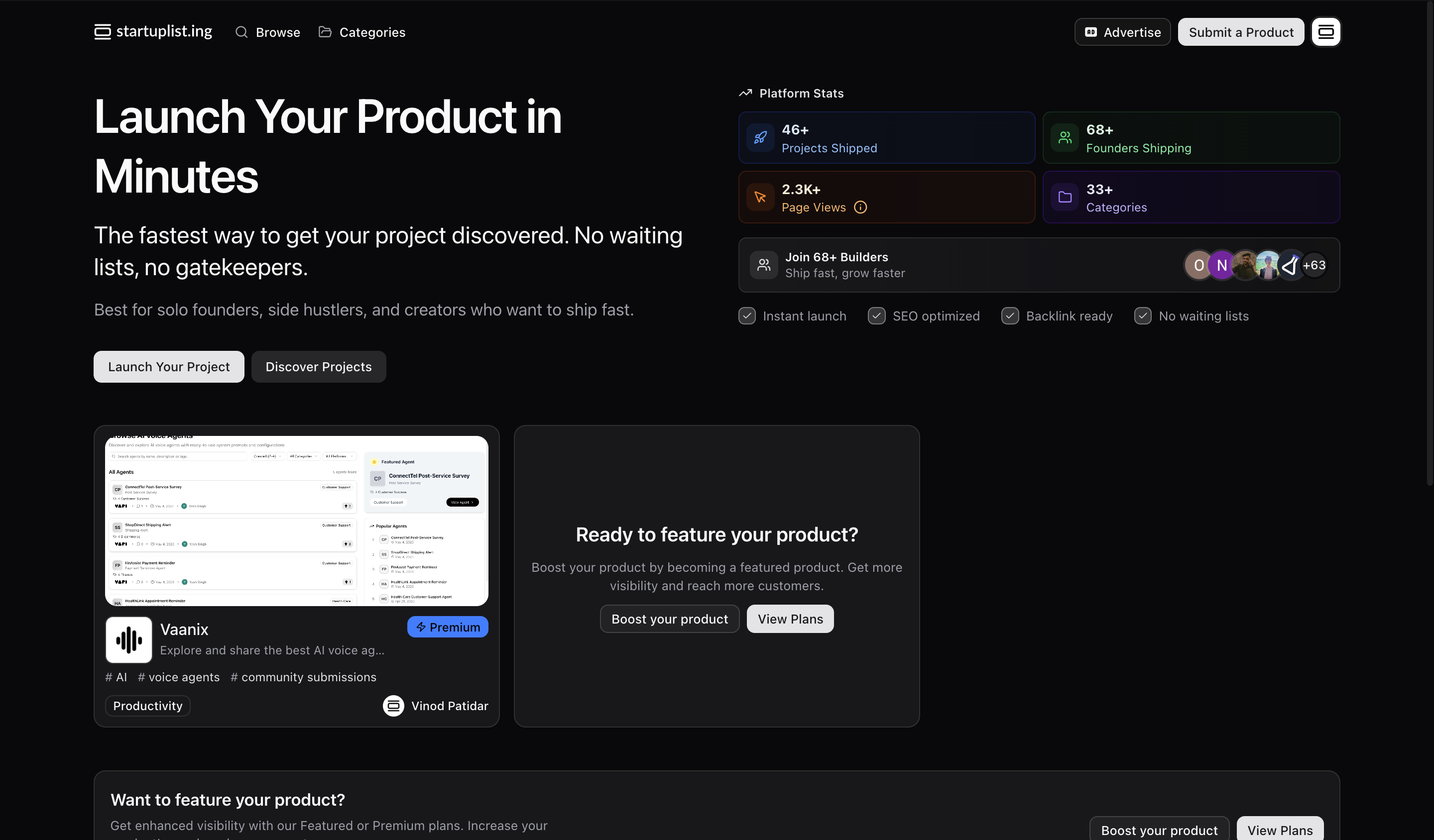Open the user menu icon top right
This screenshot has height=840, width=1434.
(1326, 32)
